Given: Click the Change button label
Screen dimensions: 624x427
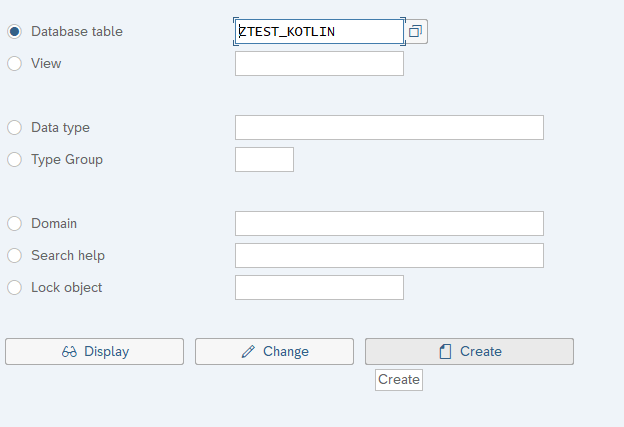Looking at the screenshot, I should coord(286,351).
